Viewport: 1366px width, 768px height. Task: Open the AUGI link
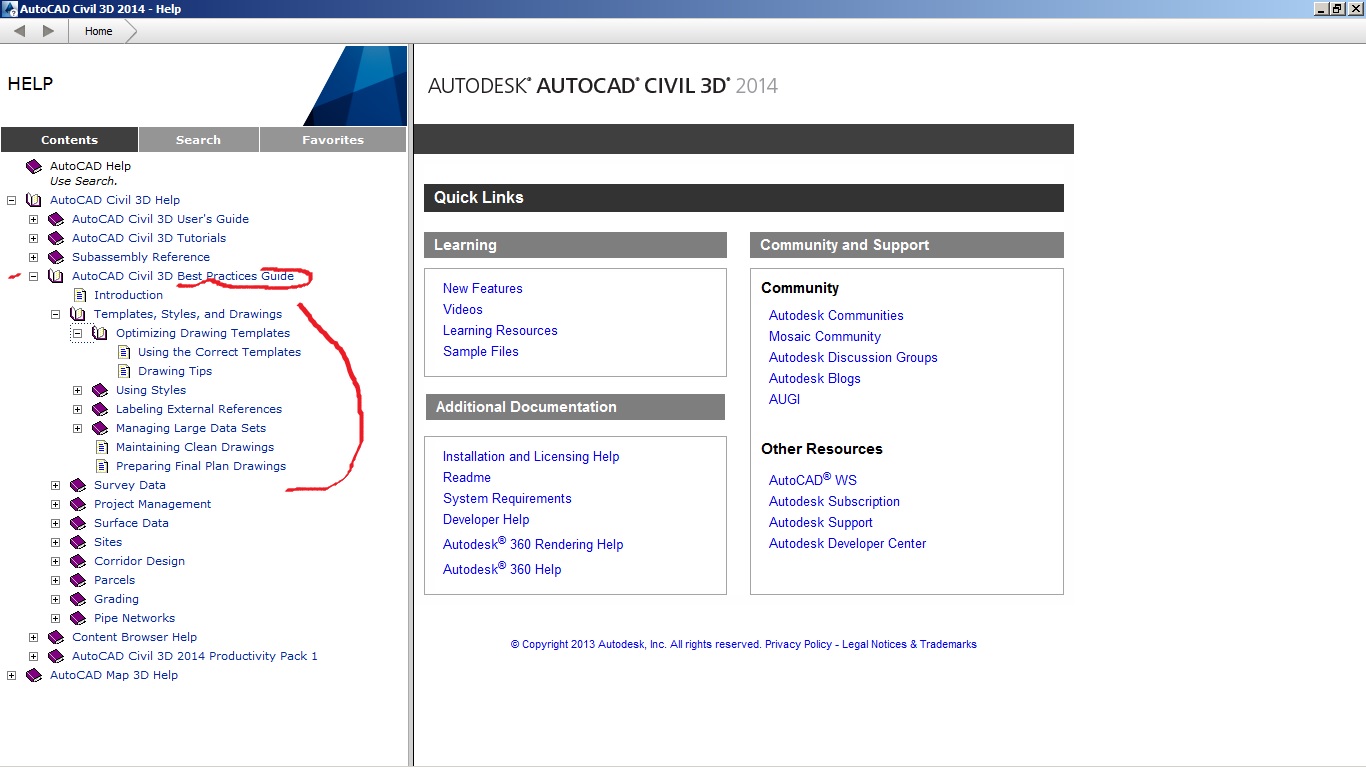[x=785, y=399]
